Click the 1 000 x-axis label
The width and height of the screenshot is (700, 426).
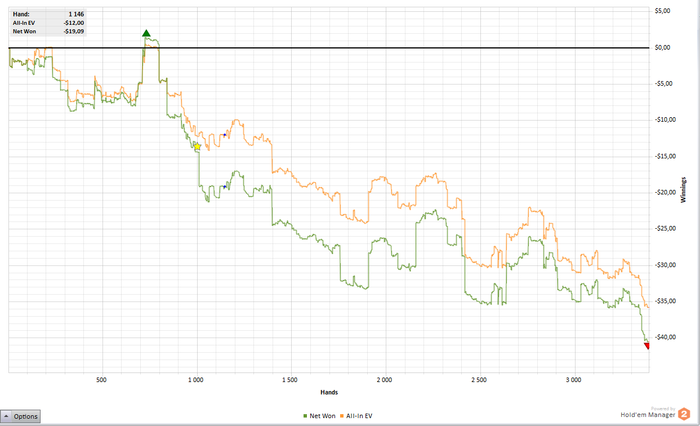click(x=196, y=380)
